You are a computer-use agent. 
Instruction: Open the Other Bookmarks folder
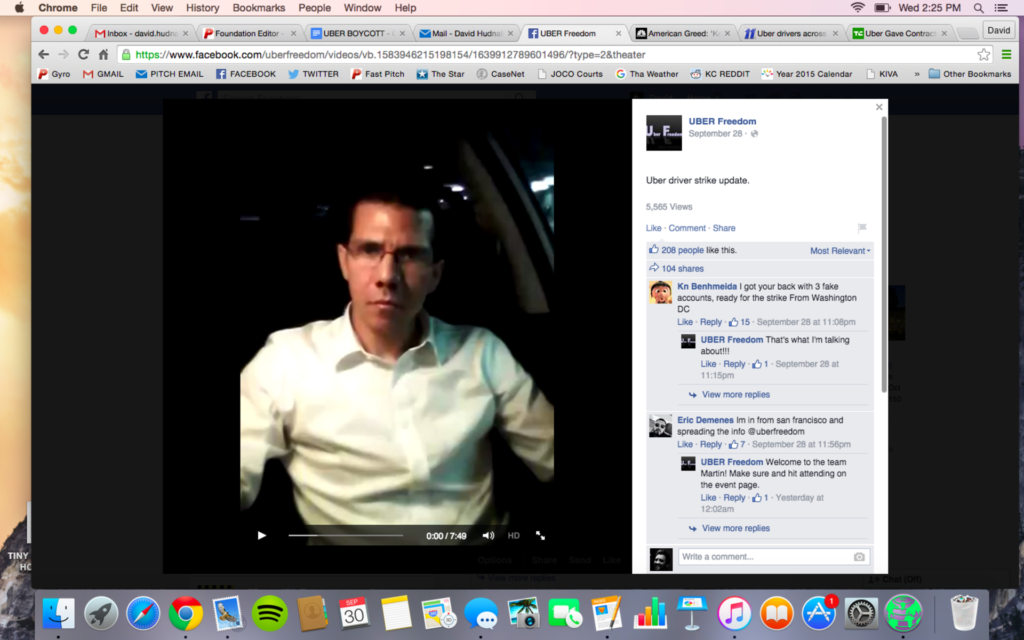coord(970,74)
